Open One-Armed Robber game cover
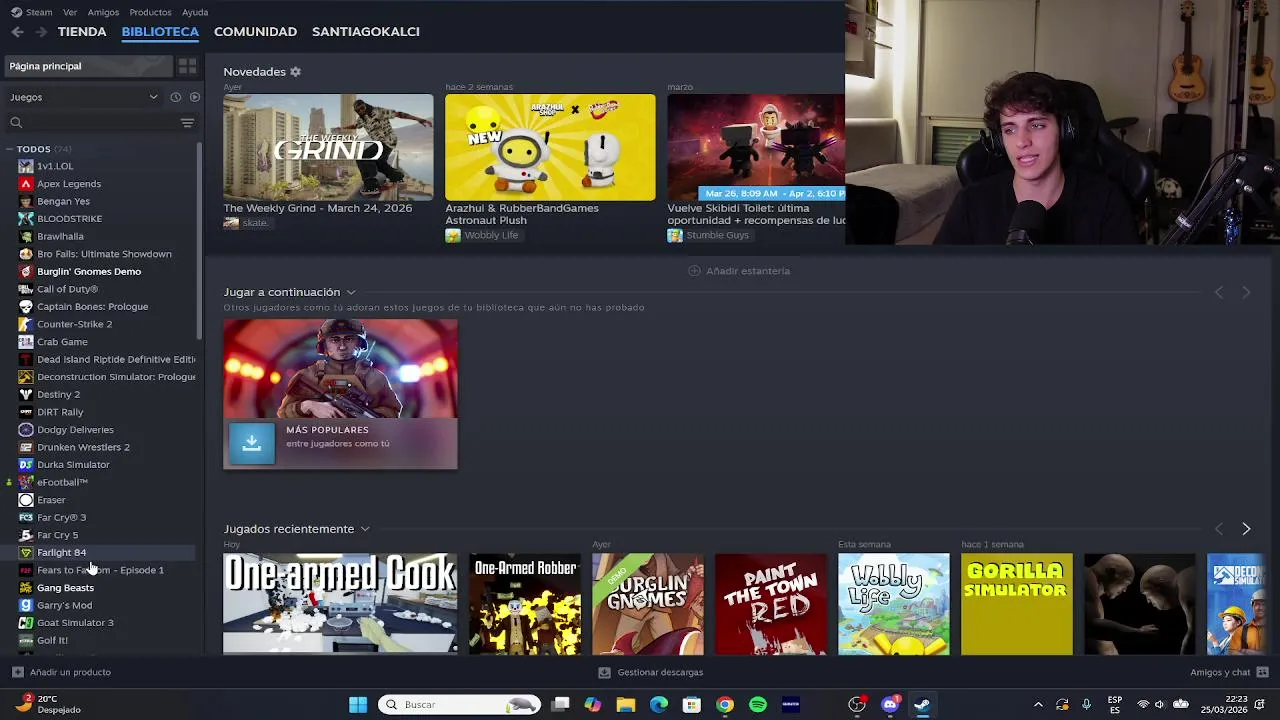The height and width of the screenshot is (720, 1280). [525, 604]
